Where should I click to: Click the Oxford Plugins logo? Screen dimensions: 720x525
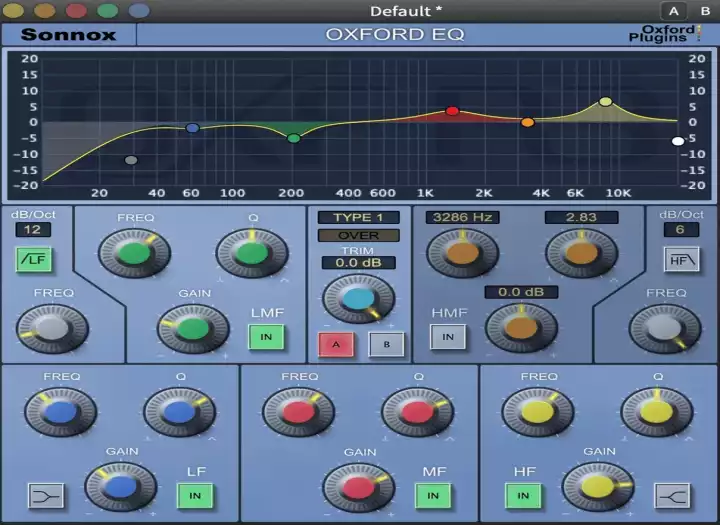[665, 34]
